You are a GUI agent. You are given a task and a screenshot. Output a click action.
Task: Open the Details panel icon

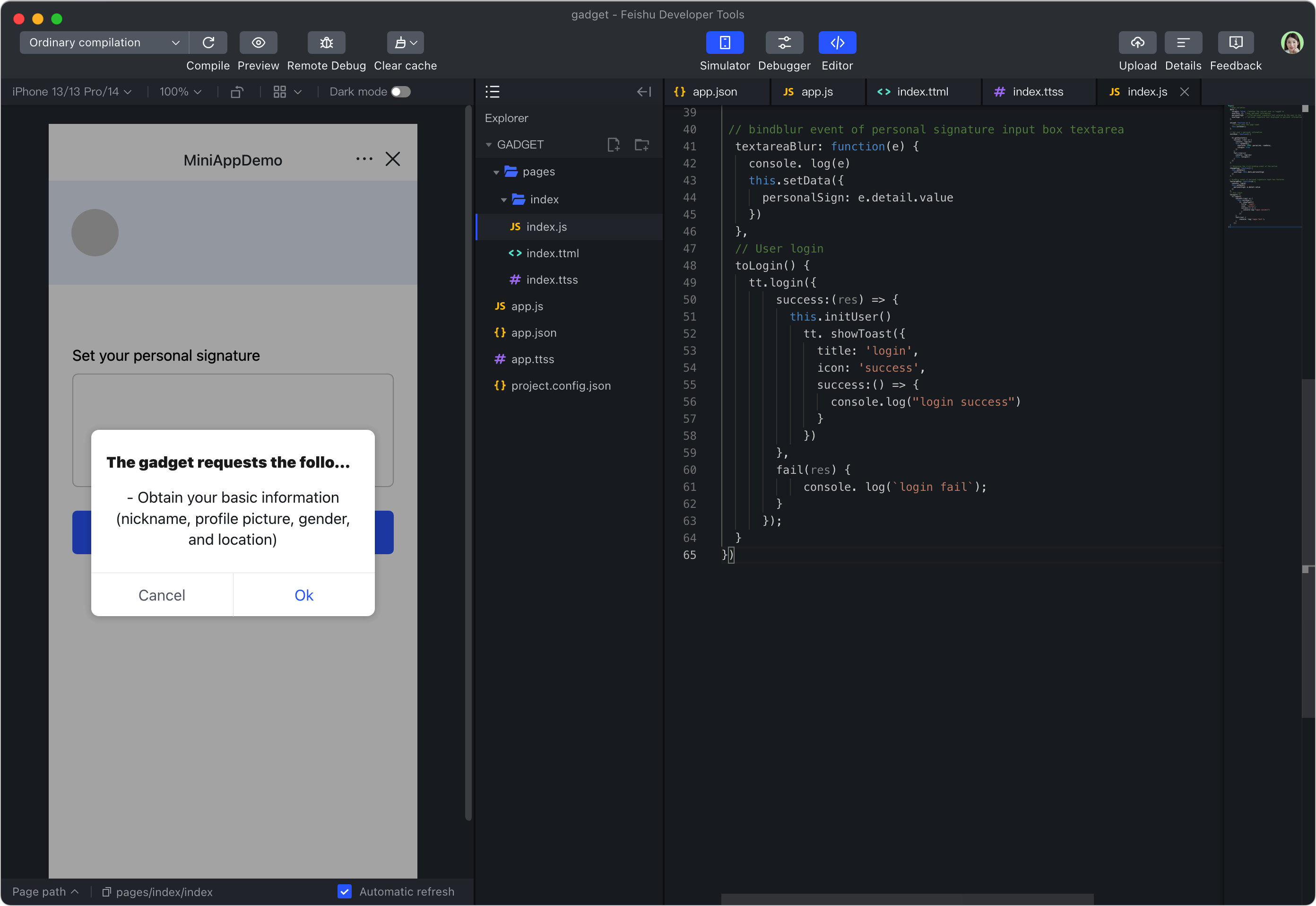(1183, 43)
